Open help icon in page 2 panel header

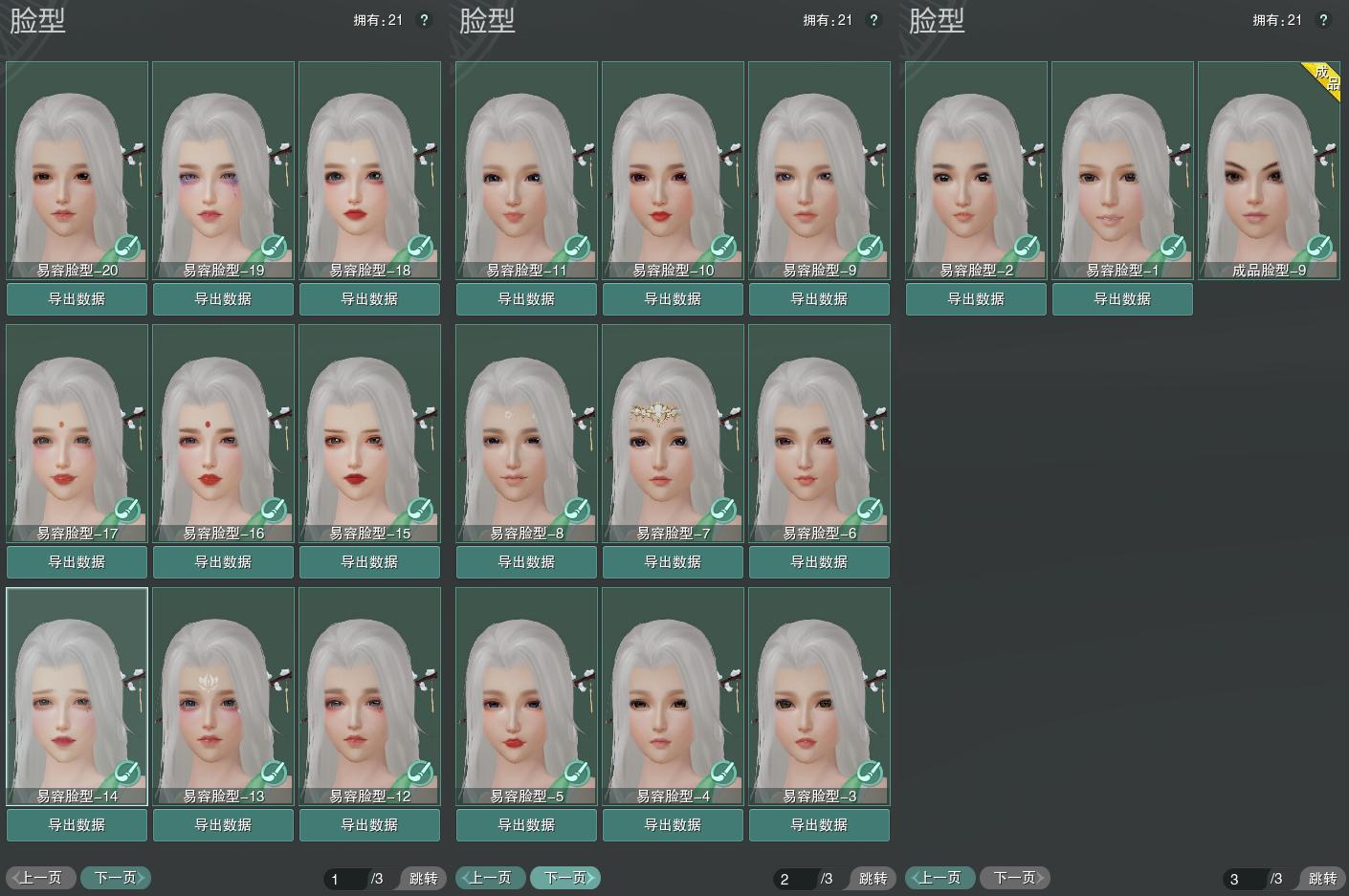874,20
